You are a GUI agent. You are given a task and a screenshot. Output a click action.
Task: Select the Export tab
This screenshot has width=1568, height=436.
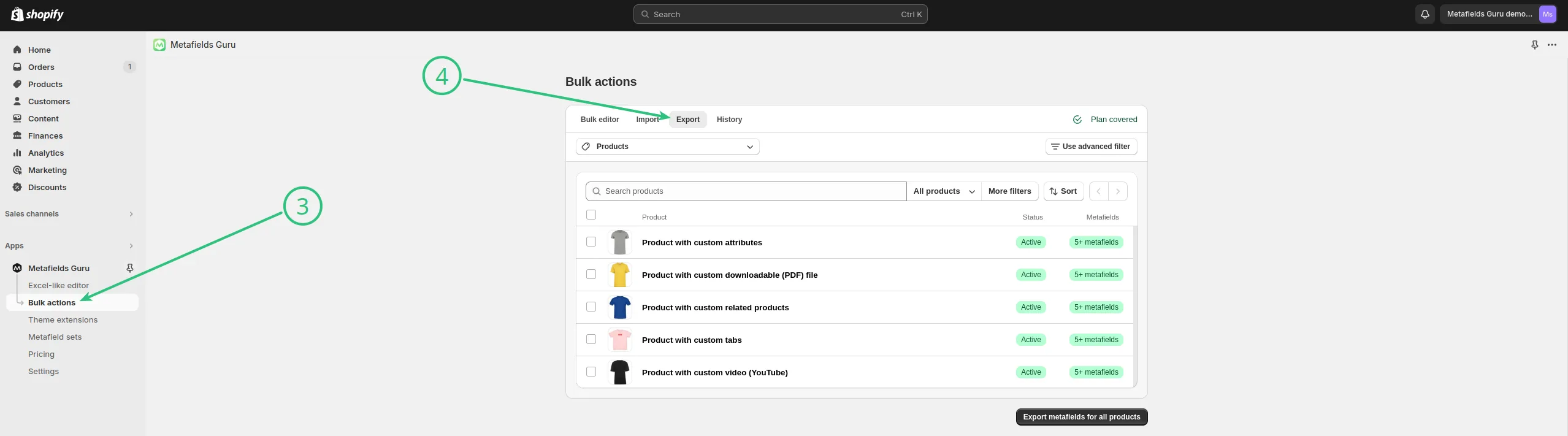tap(688, 120)
